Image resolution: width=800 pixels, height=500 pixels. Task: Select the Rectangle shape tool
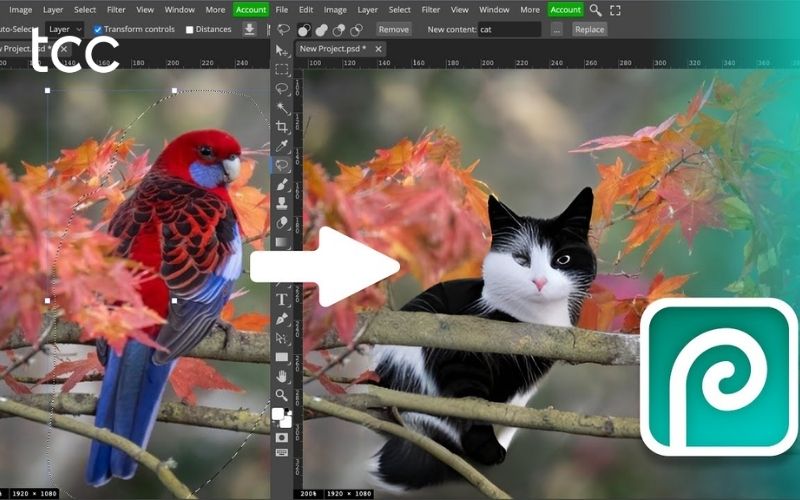282,357
